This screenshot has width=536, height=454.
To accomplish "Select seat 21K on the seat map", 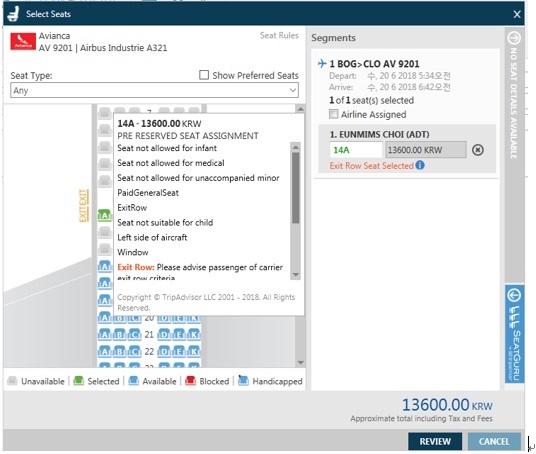I will [194, 334].
